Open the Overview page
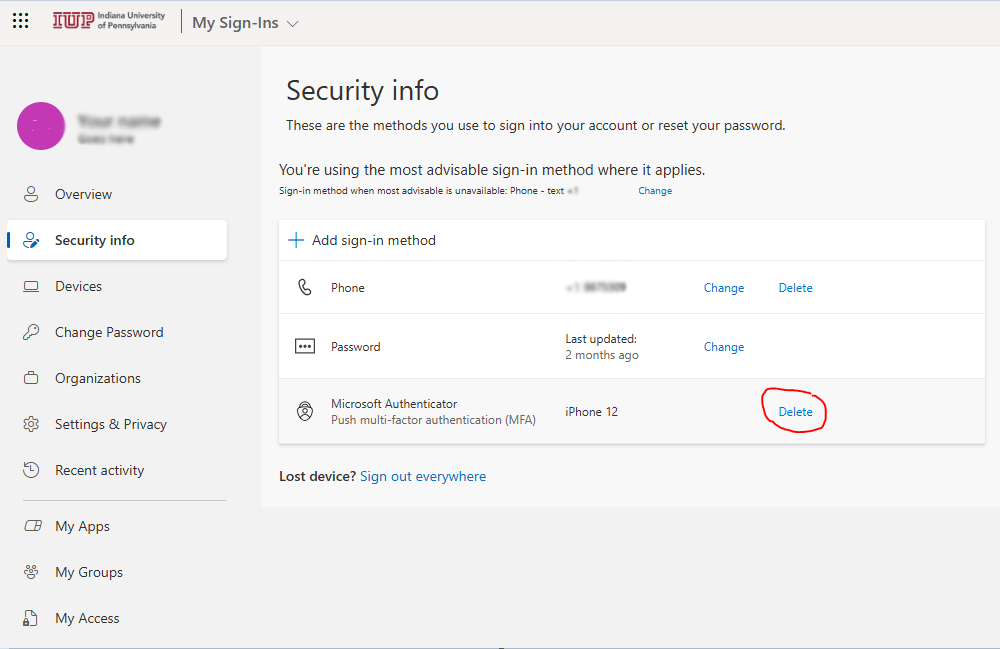 (83, 194)
